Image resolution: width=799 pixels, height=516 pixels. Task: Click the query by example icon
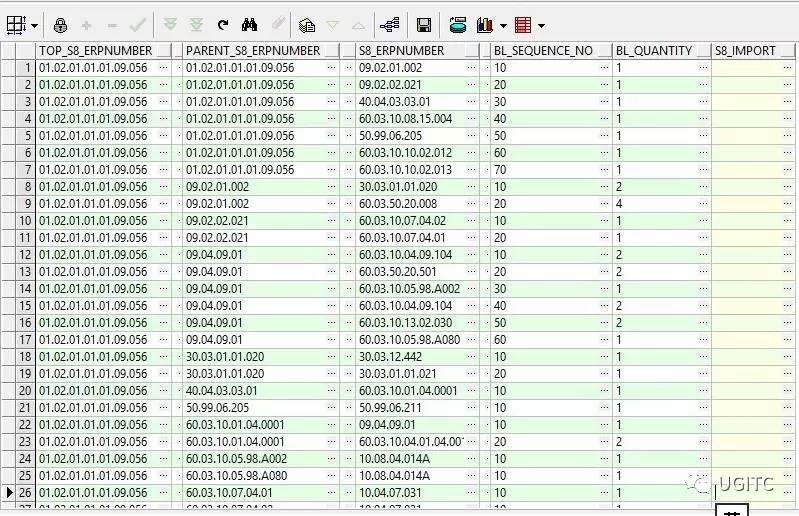coord(308,24)
